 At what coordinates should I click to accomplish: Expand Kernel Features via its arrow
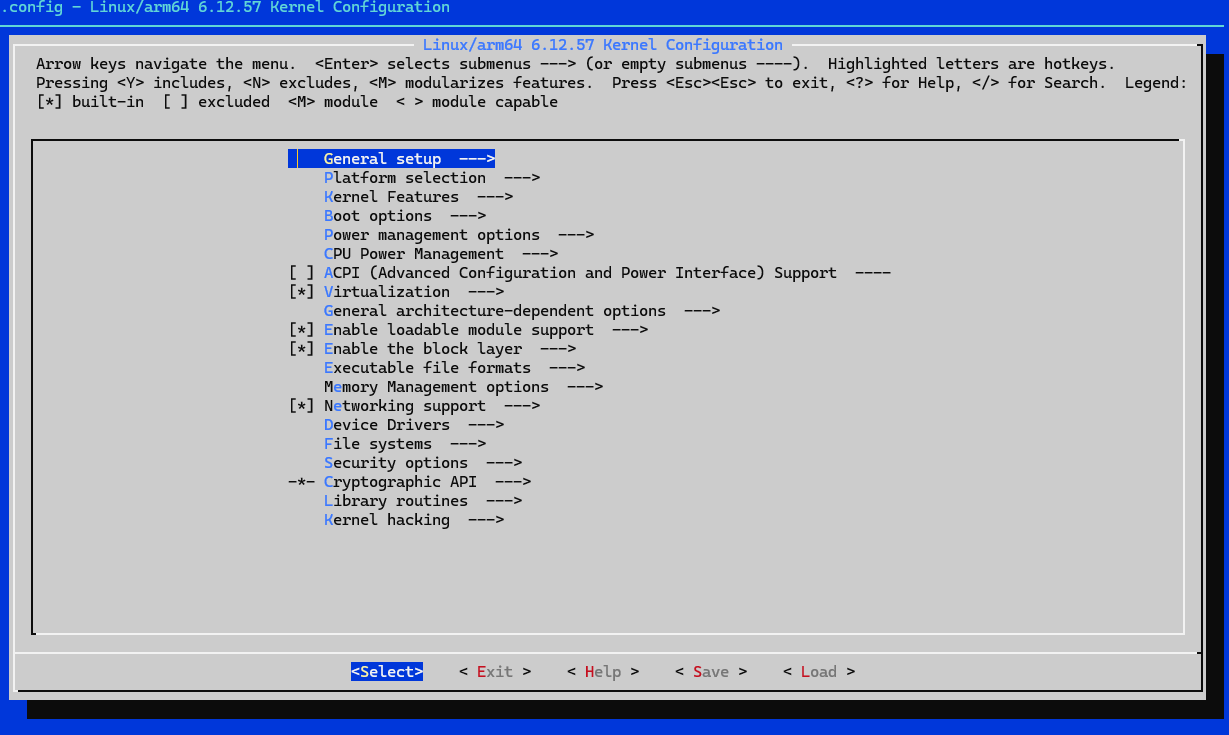pos(495,197)
